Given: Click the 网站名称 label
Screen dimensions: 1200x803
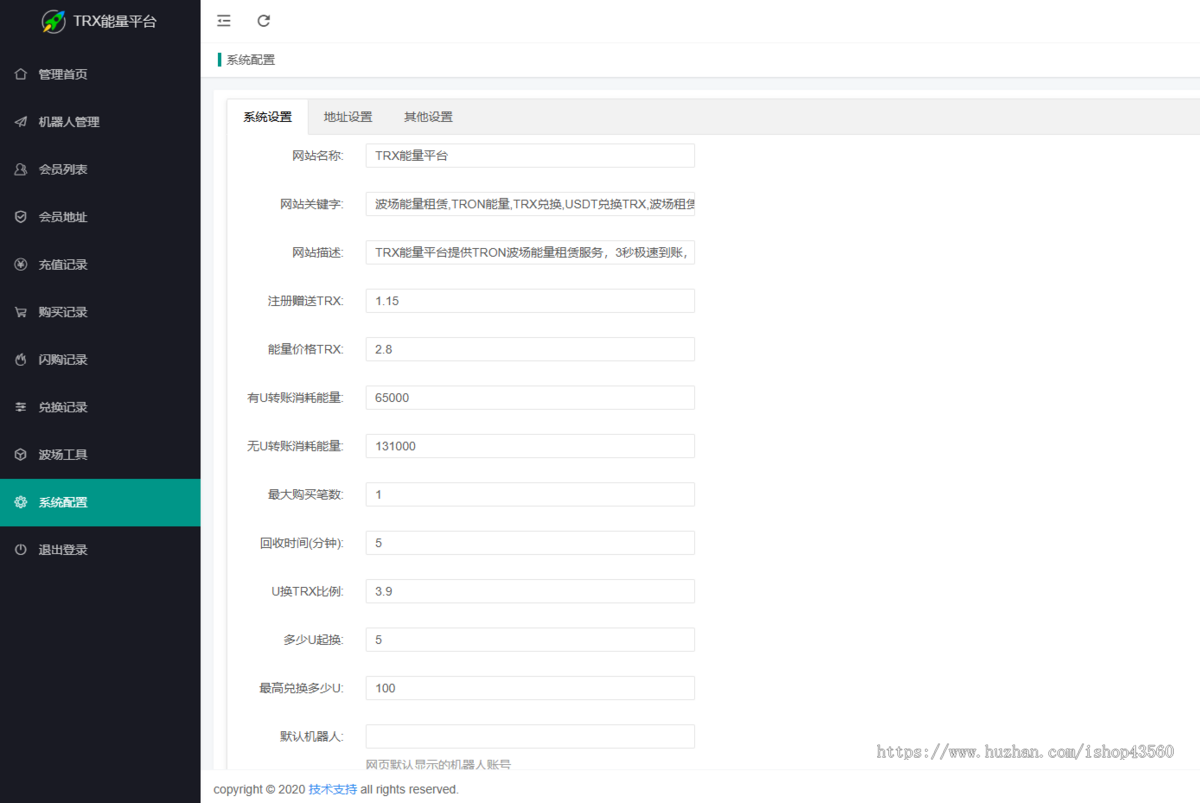Looking at the screenshot, I should pyautogui.click(x=318, y=156).
